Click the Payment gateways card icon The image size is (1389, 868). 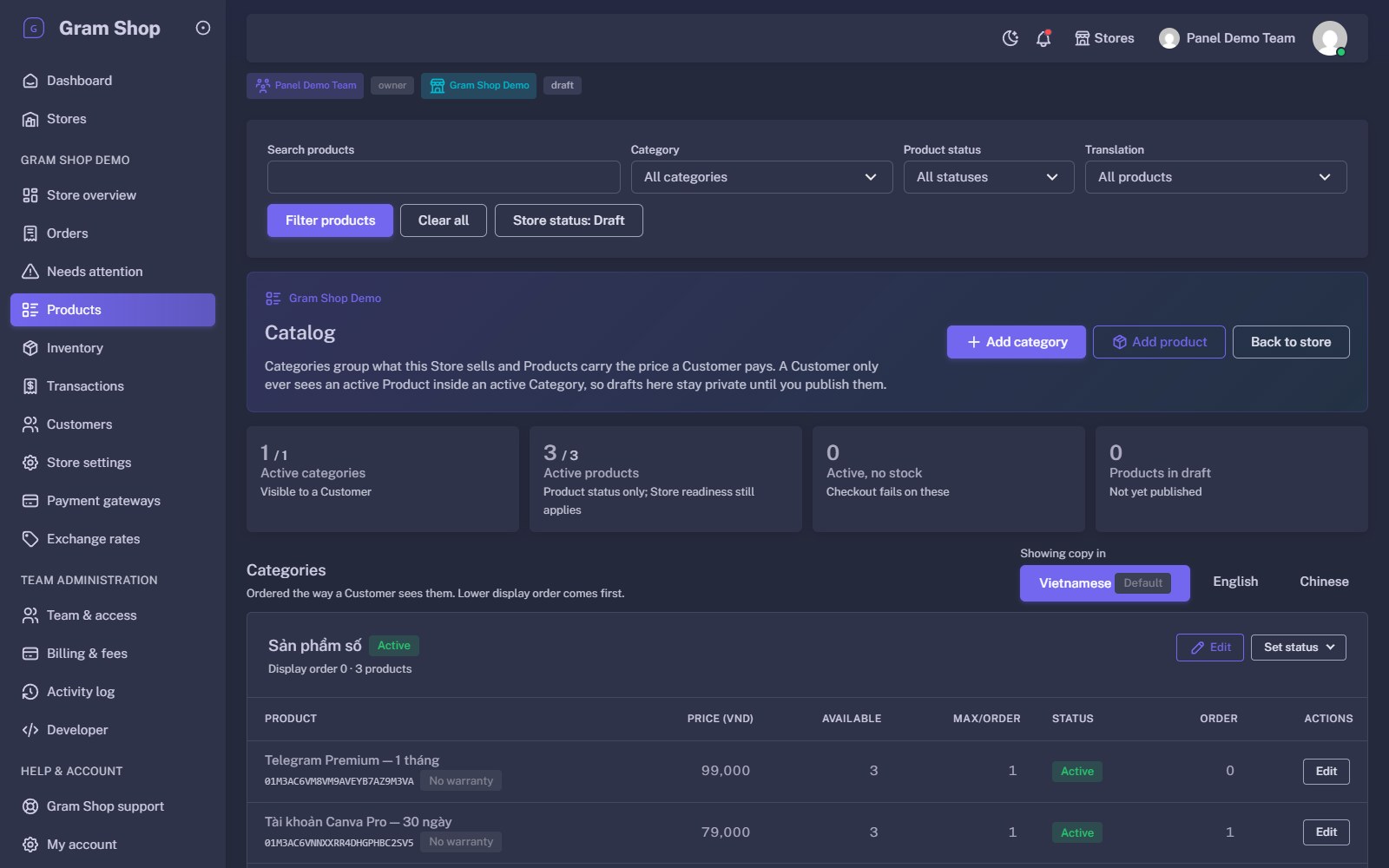pos(30,501)
